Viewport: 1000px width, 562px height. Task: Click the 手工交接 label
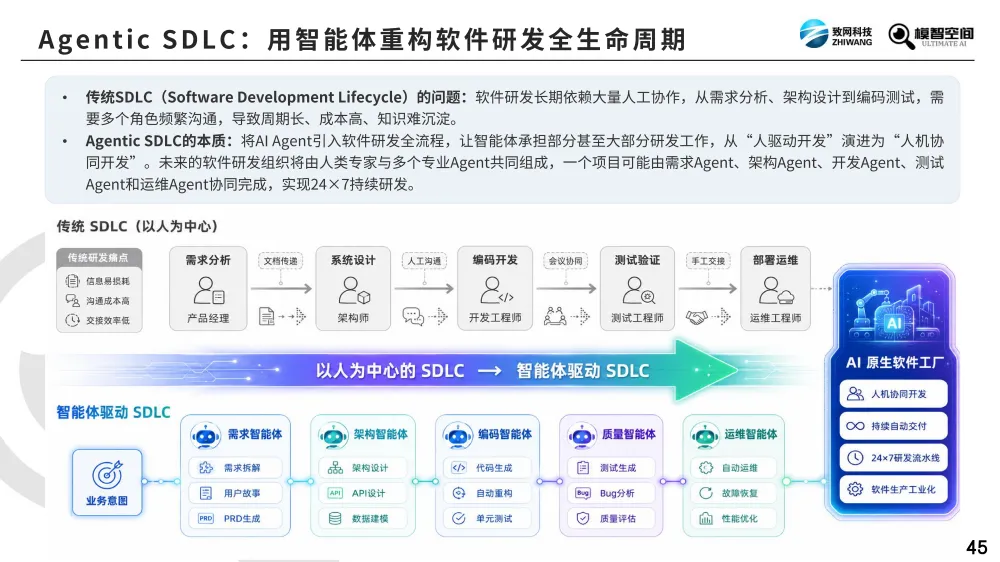tap(708, 261)
